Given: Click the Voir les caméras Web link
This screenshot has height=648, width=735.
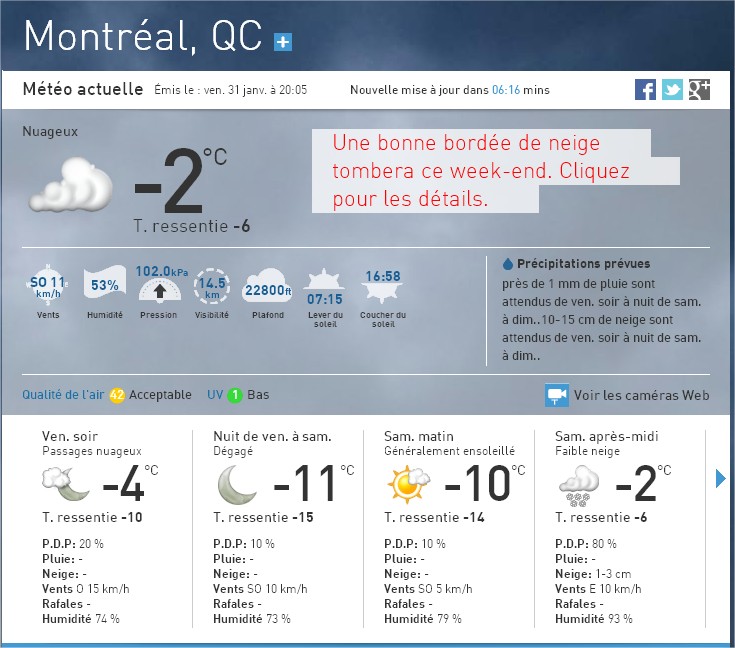Looking at the screenshot, I should [641, 395].
